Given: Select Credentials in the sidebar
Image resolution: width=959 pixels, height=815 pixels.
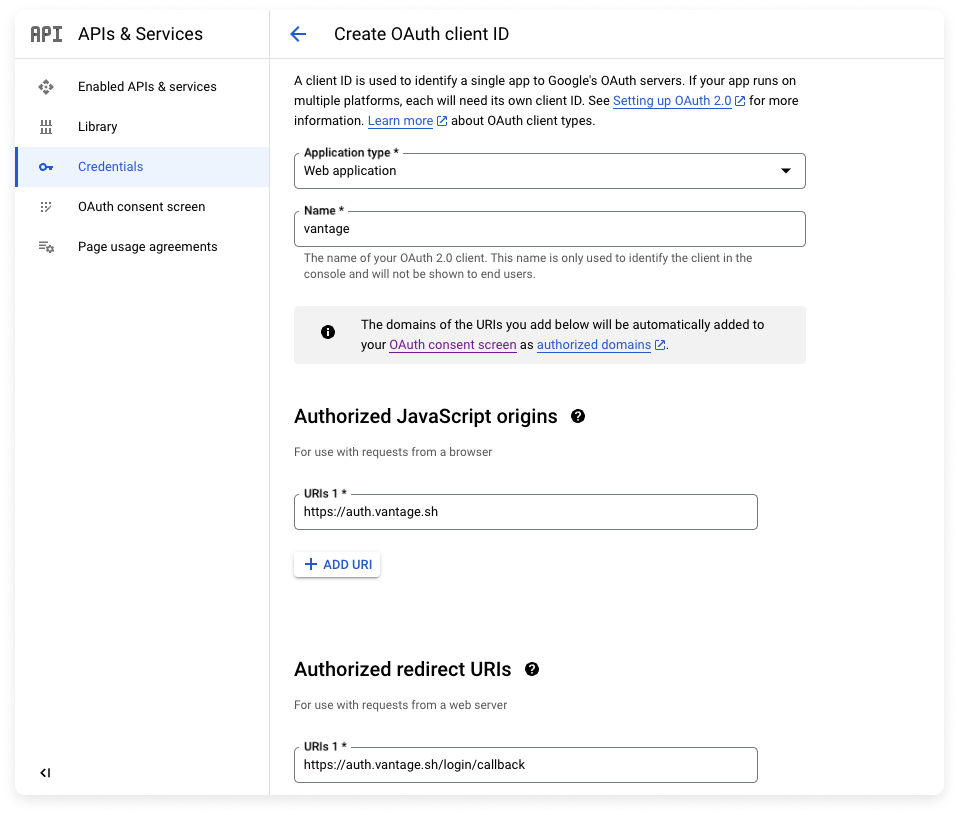Looking at the screenshot, I should [142, 167].
